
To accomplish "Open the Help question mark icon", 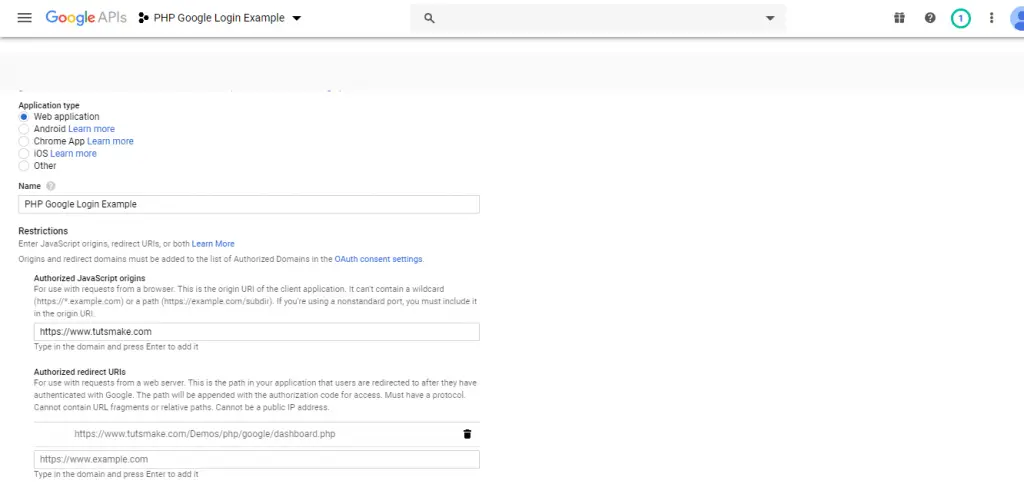I will (x=930, y=18).
